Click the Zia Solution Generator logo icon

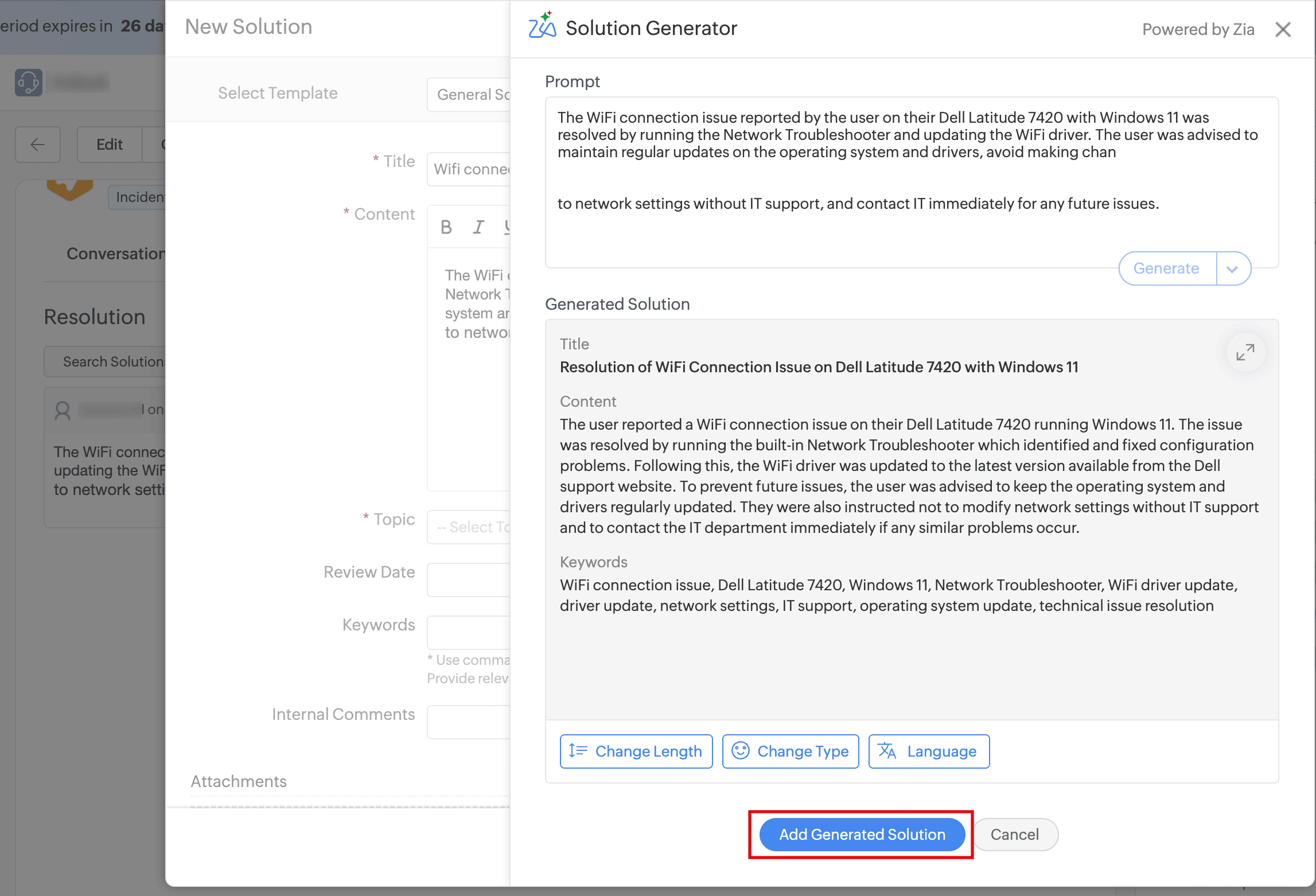[x=542, y=26]
